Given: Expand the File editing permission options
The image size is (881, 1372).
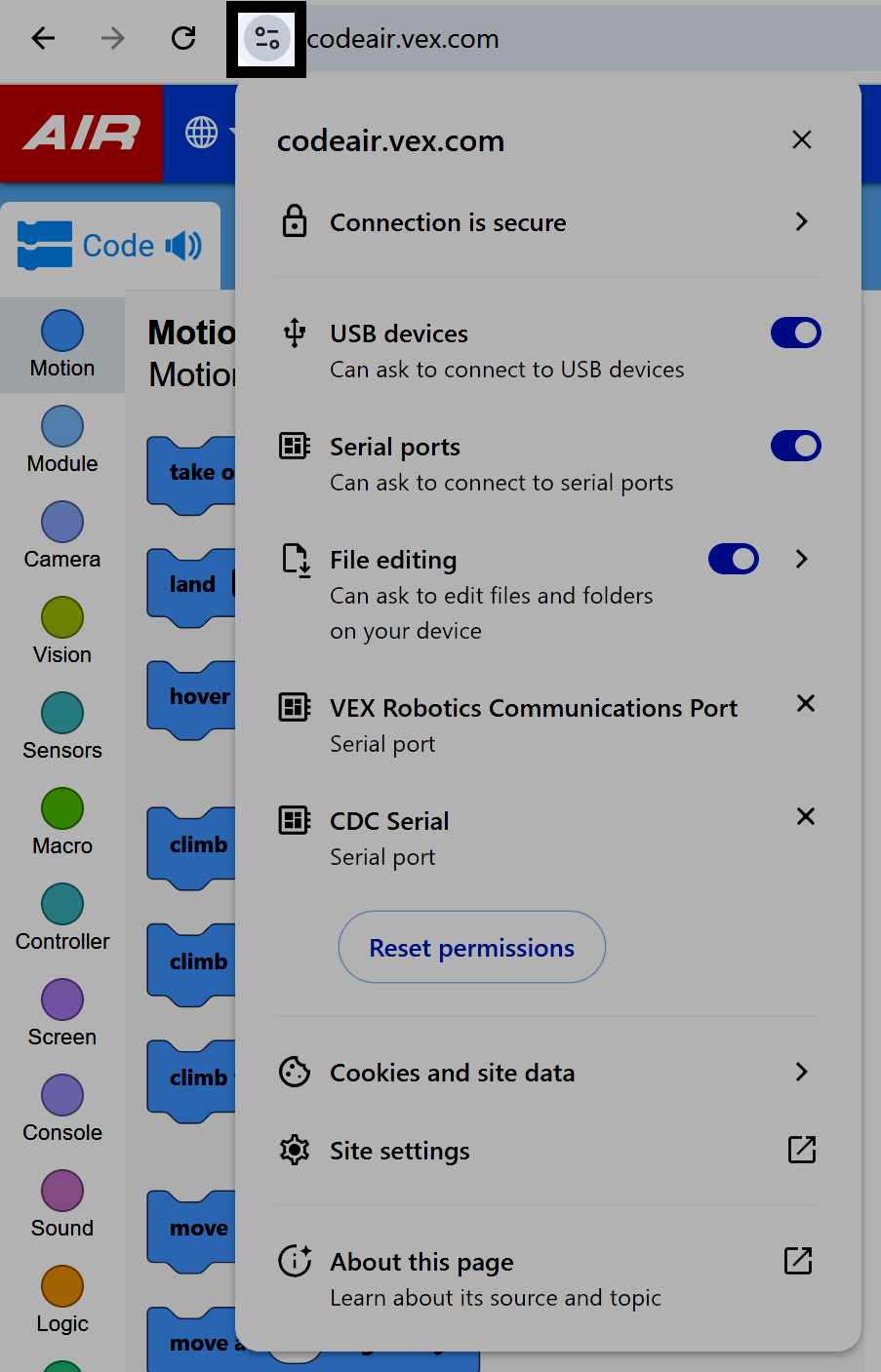Looking at the screenshot, I should [x=801, y=559].
